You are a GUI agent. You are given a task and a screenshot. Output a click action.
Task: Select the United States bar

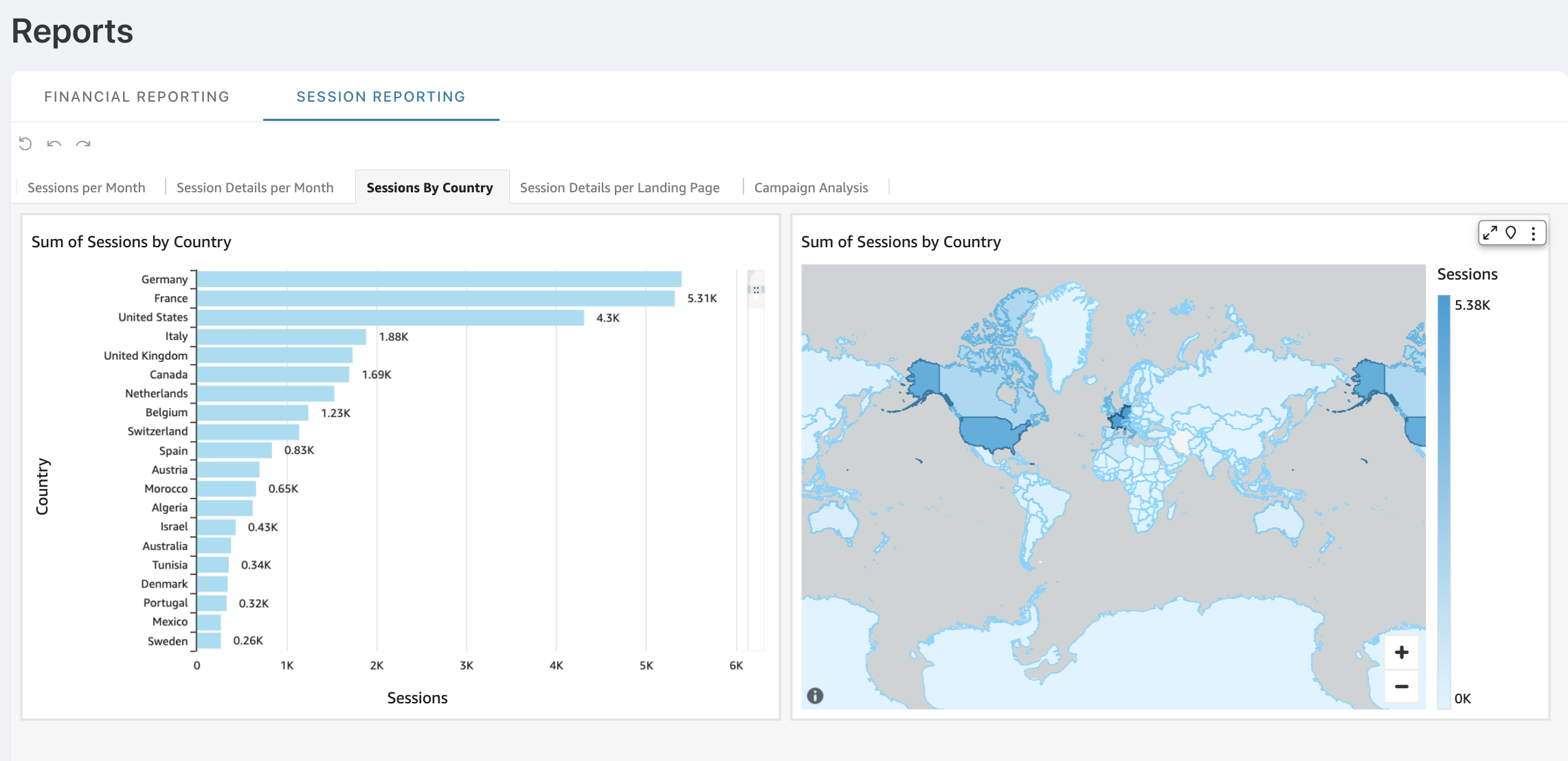[391, 317]
